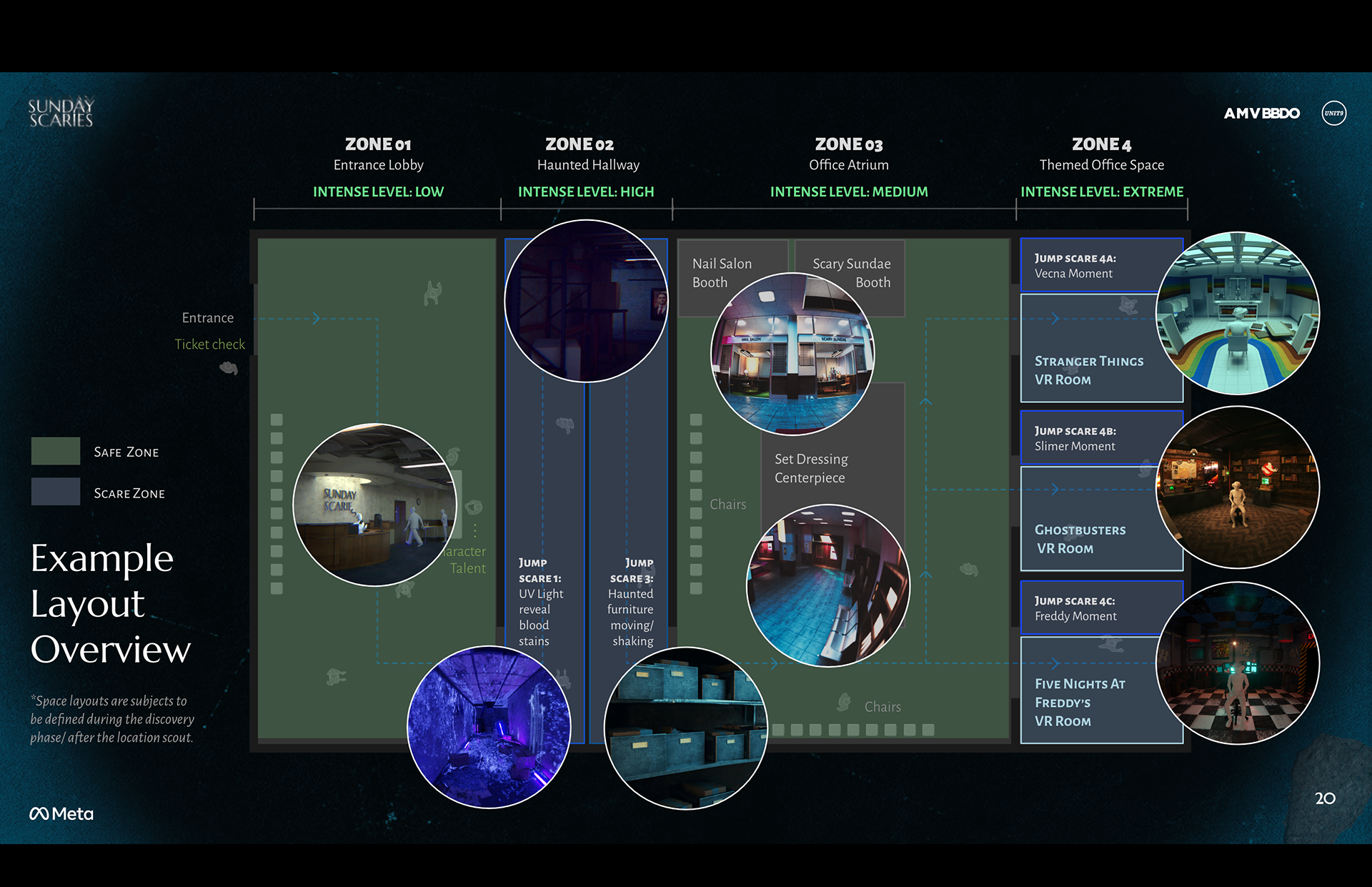
Task: Click the Office Atrium subtitle
Action: (849, 165)
